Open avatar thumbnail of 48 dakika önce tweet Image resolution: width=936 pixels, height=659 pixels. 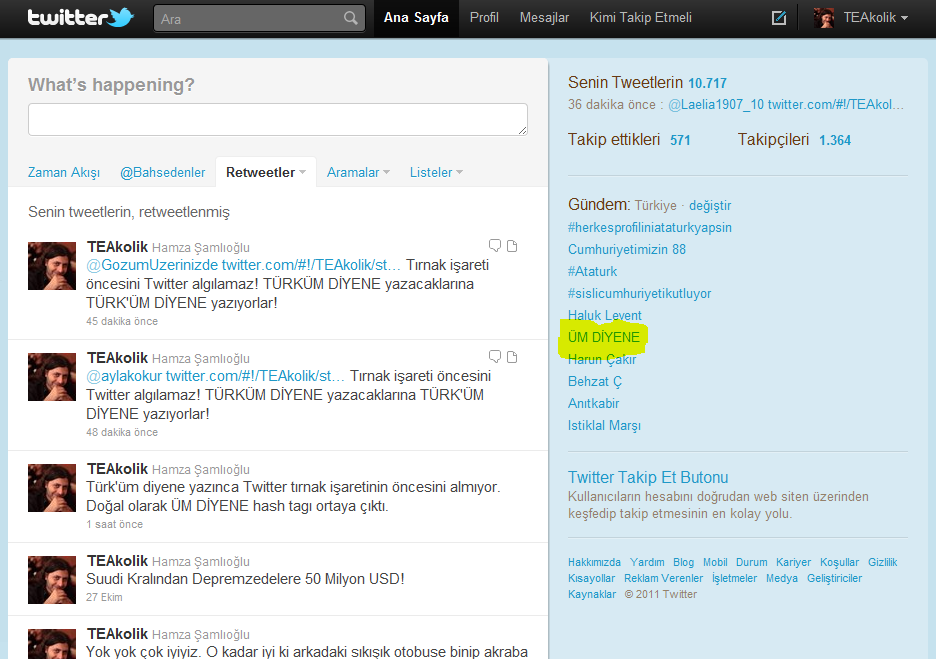coord(52,377)
